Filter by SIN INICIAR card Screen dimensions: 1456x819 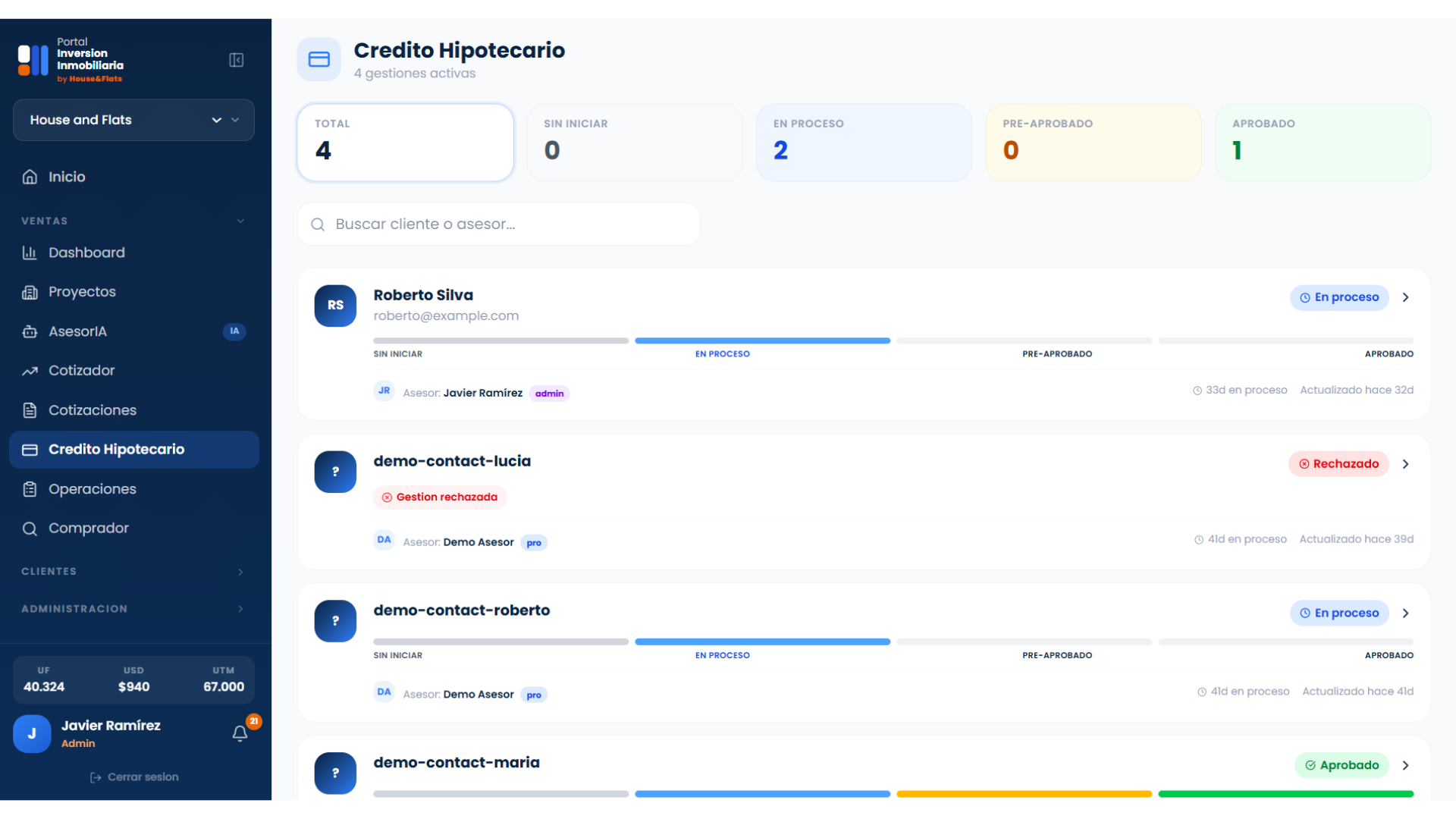[x=635, y=143]
